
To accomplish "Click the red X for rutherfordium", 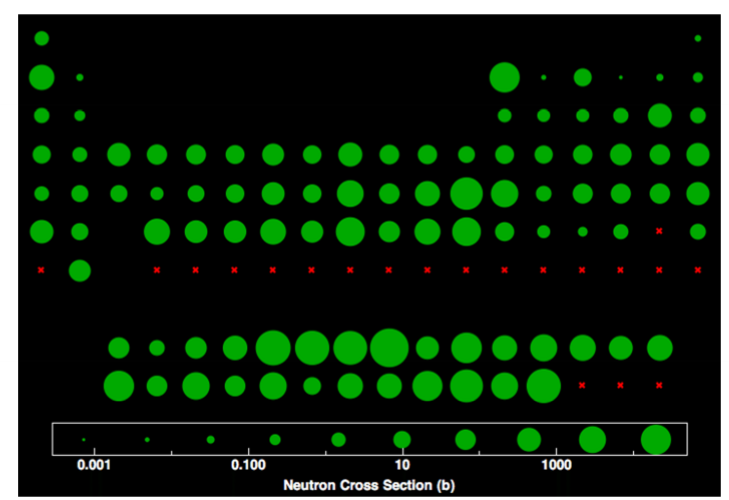I will coord(157,270).
